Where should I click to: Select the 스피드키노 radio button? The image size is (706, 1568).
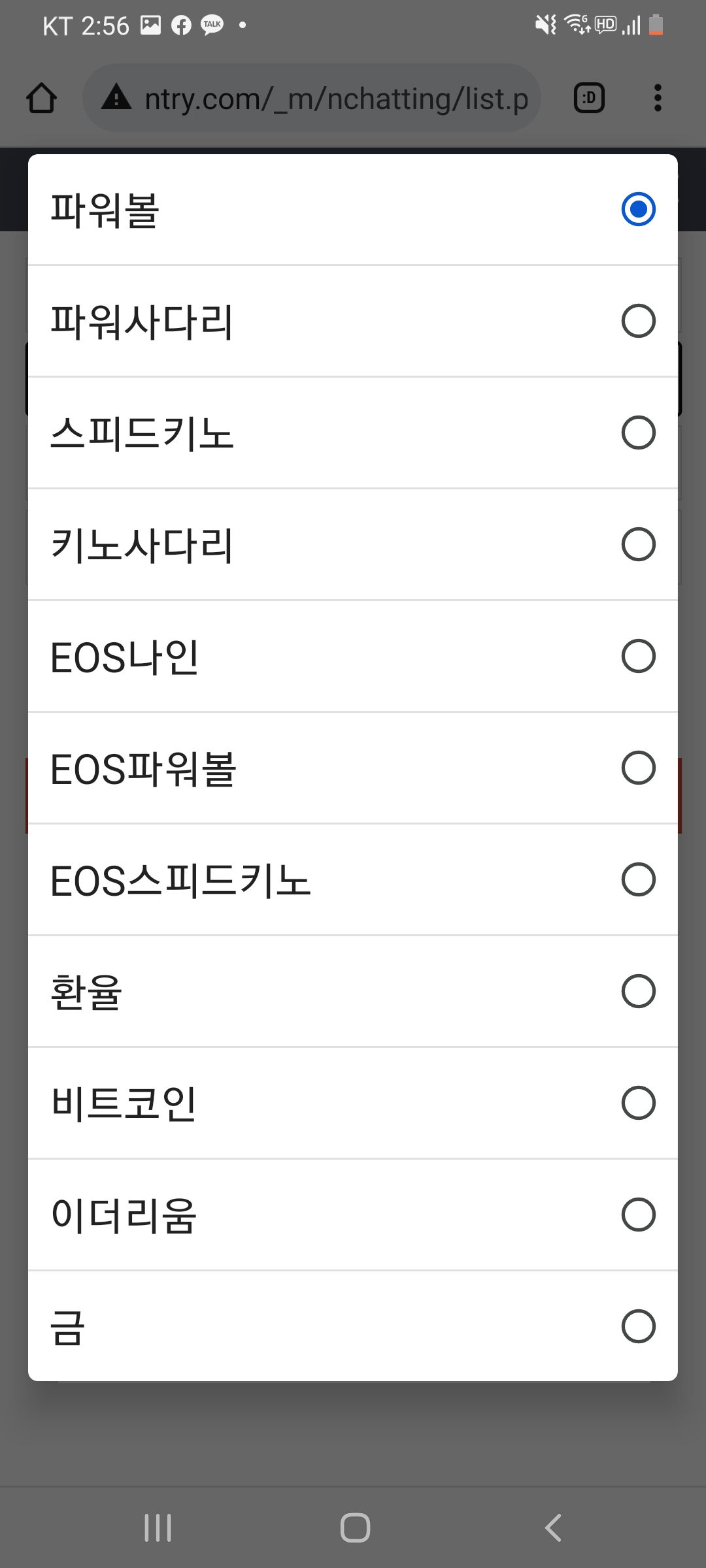pos(639,433)
